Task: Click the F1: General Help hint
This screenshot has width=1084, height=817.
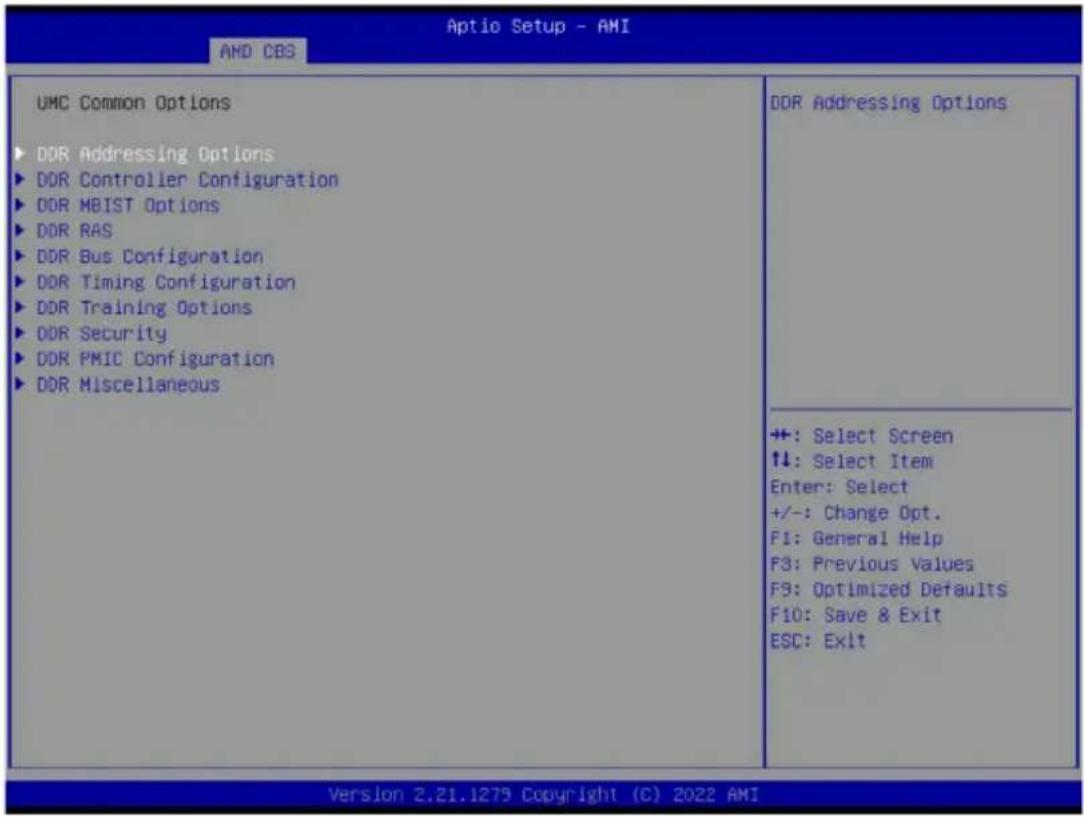Action: [857, 538]
